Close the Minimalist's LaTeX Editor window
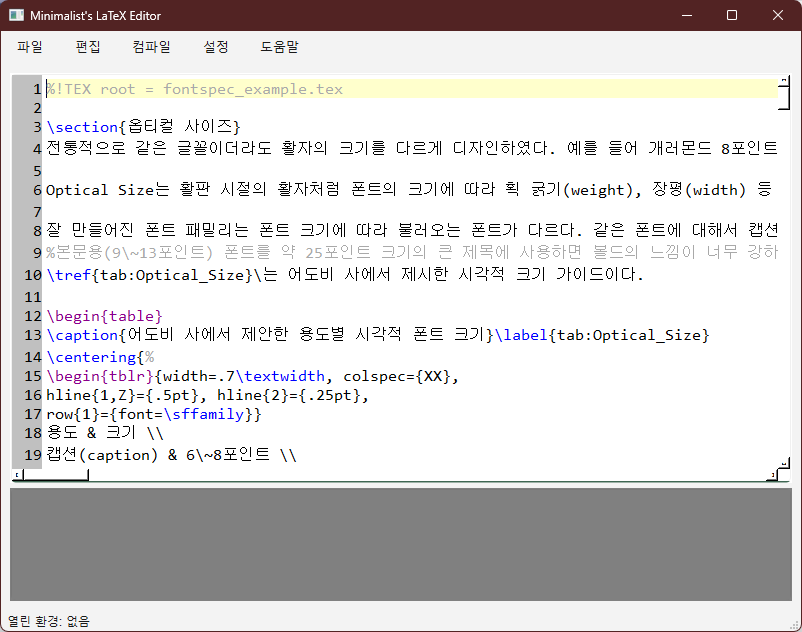 (x=777, y=15)
